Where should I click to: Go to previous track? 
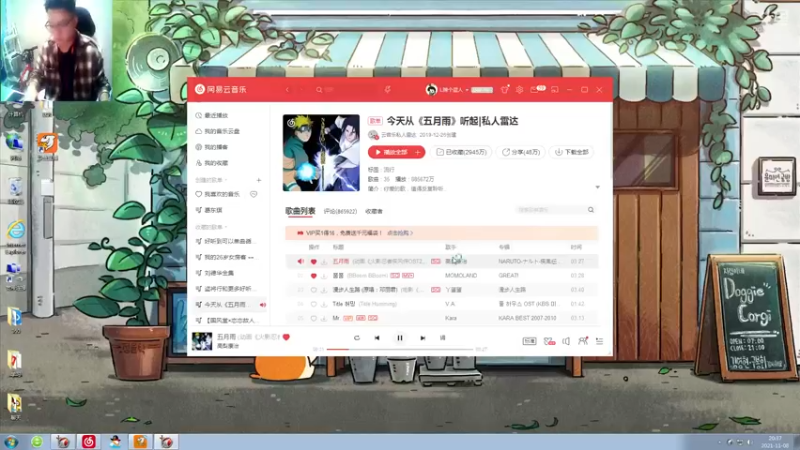click(x=377, y=338)
